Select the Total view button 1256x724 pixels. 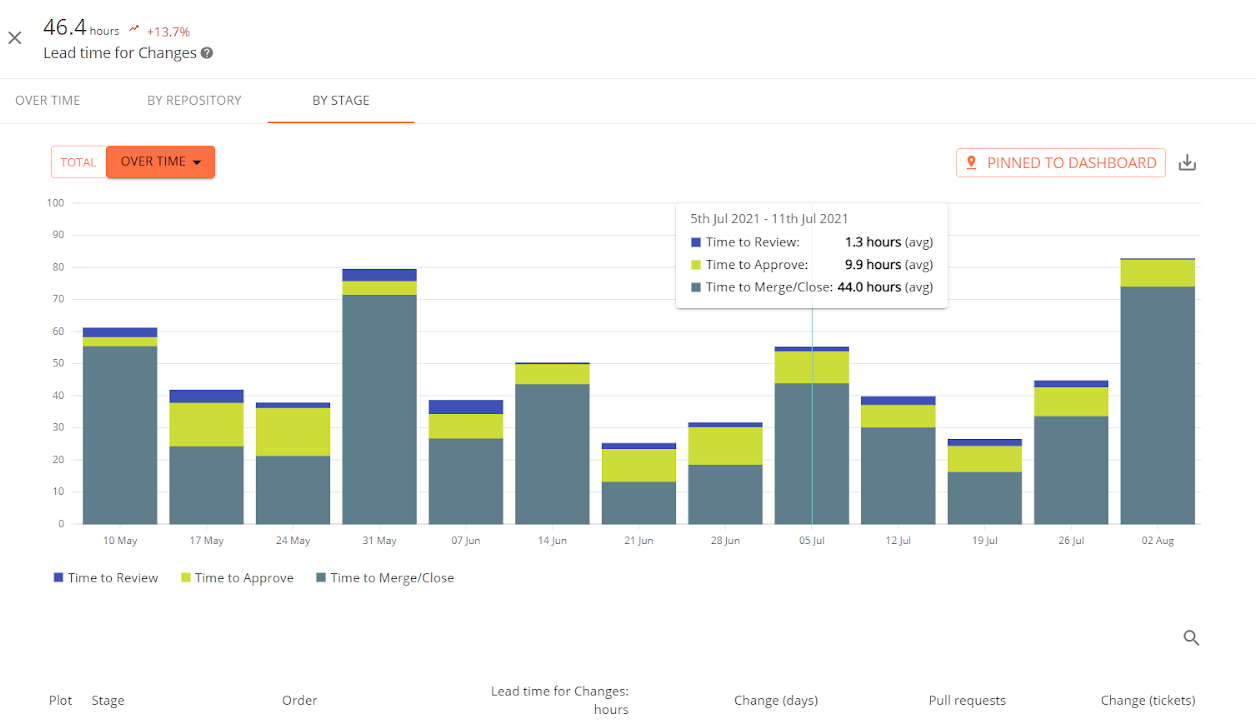pyautogui.click(x=78, y=161)
